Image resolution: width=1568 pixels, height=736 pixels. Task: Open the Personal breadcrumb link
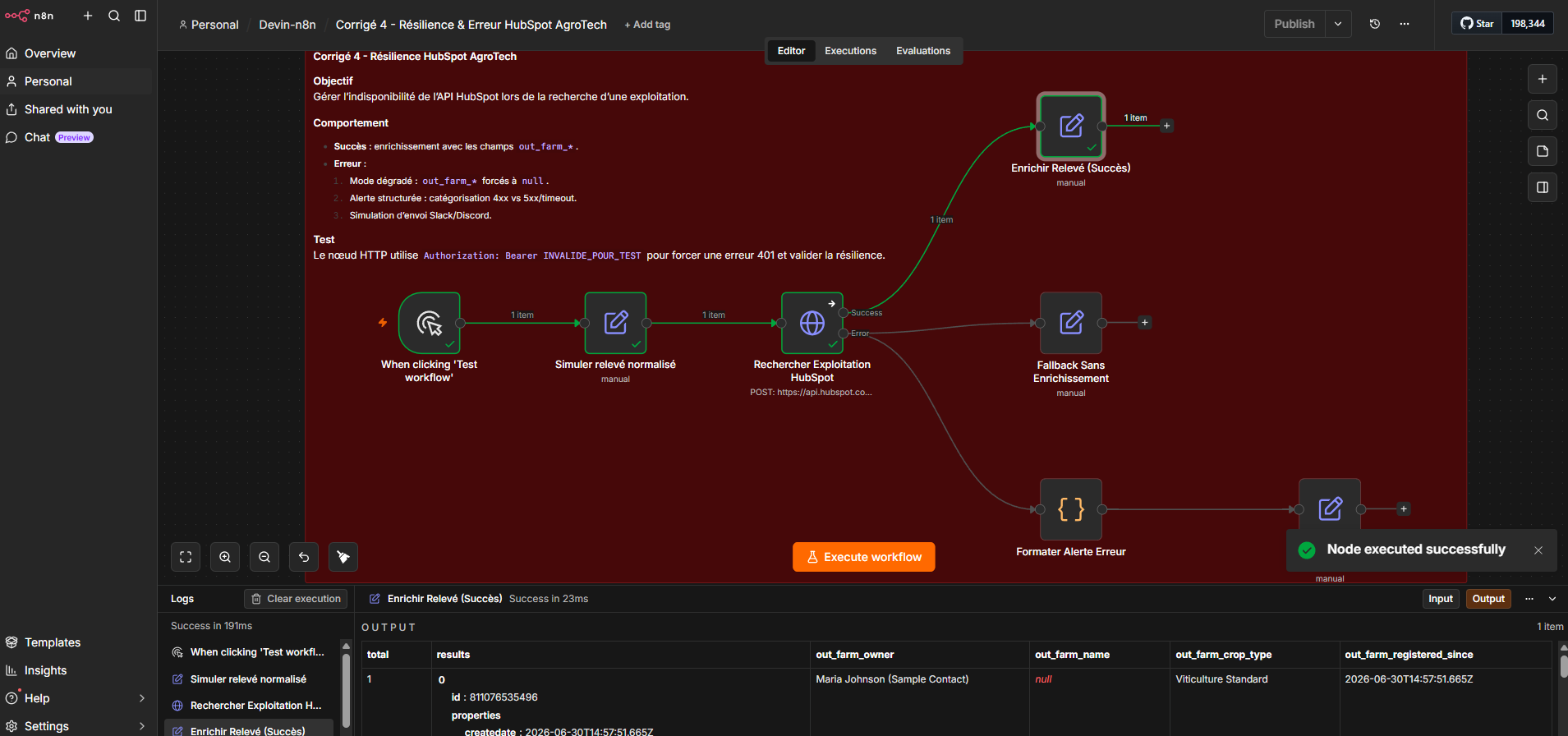pos(209,25)
